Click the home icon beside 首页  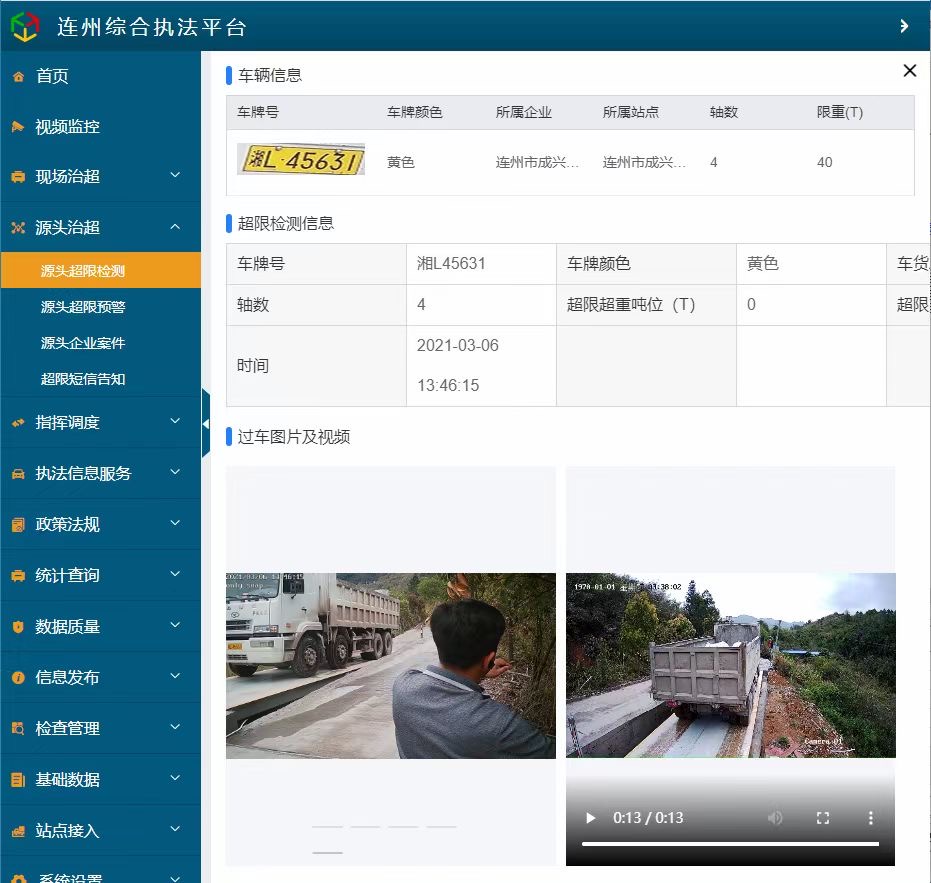pos(18,77)
